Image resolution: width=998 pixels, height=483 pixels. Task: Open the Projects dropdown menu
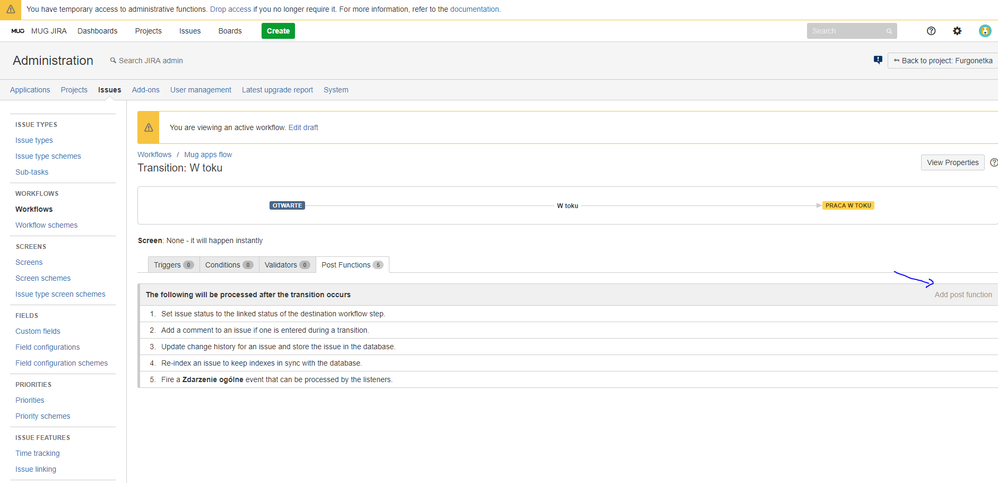point(148,31)
